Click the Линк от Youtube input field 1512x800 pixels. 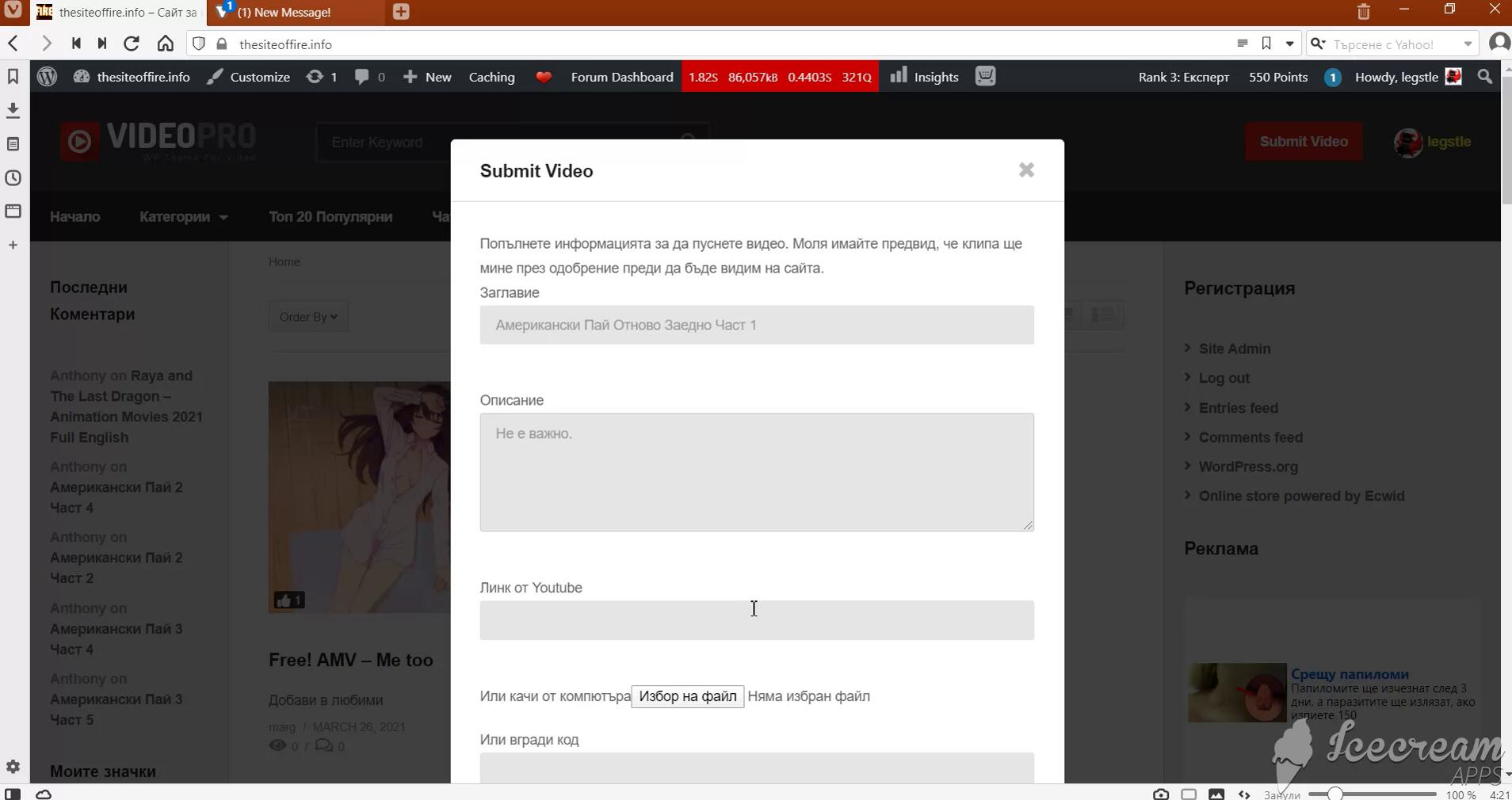(756, 620)
